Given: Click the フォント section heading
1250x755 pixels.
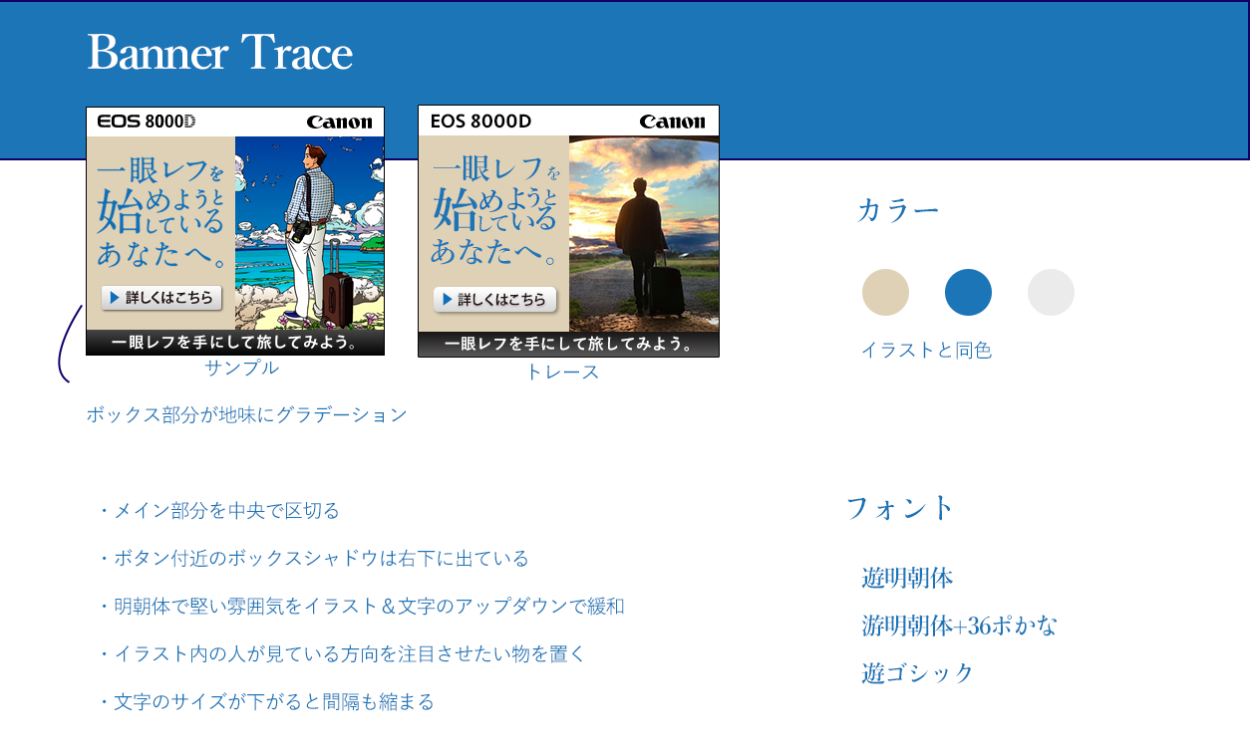Looking at the screenshot, I should (900, 508).
